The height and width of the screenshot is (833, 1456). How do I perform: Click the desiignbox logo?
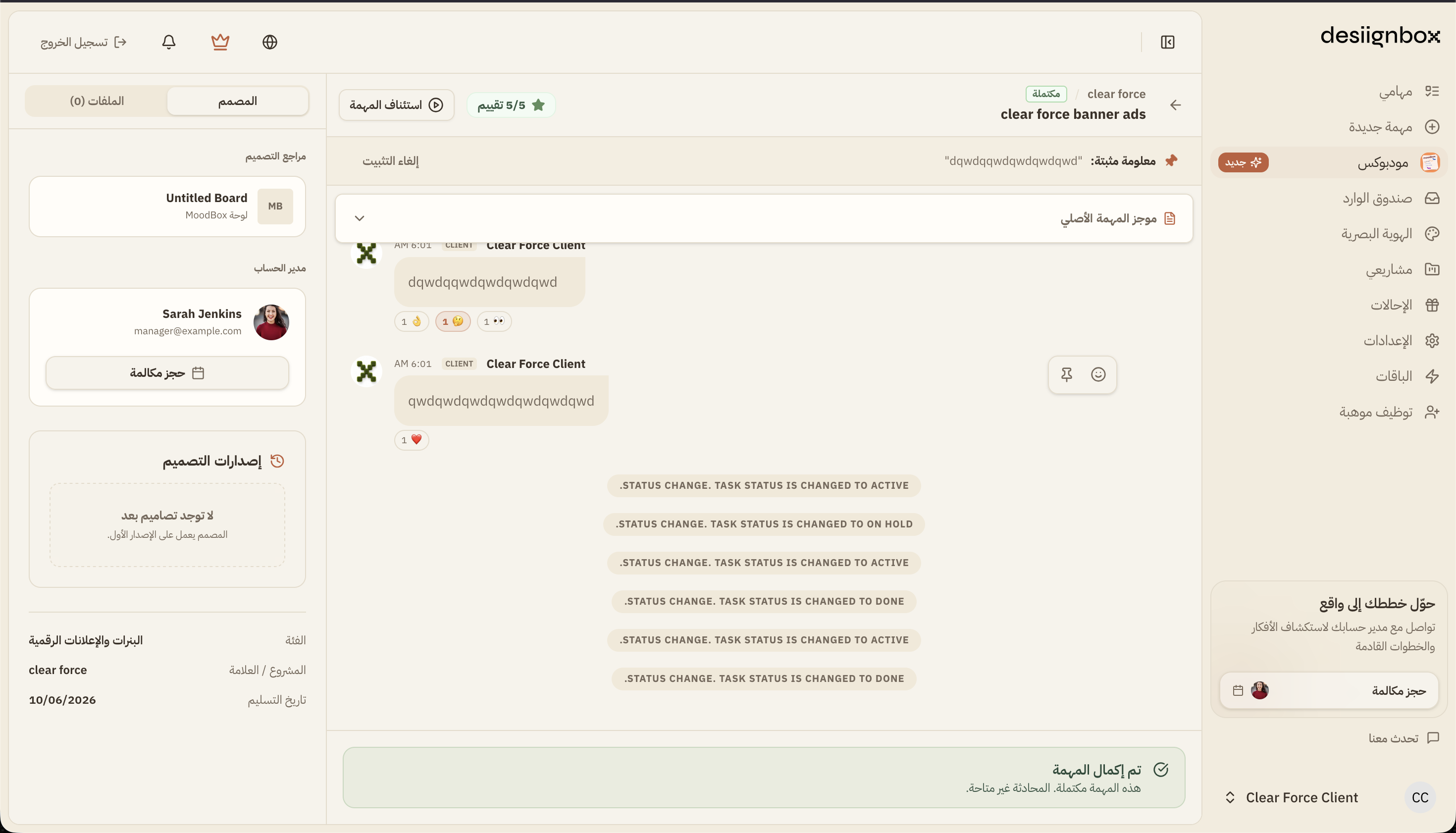tap(1380, 36)
